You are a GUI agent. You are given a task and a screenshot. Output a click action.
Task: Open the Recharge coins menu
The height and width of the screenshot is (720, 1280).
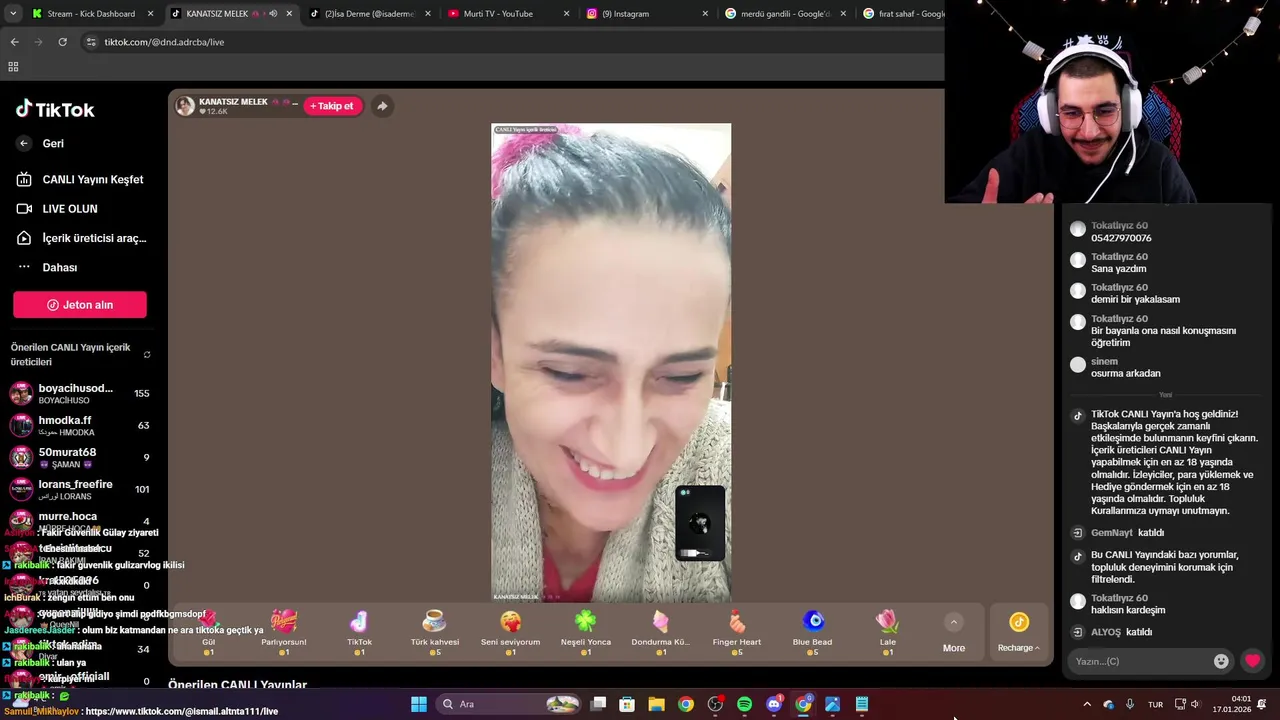coord(1018,634)
